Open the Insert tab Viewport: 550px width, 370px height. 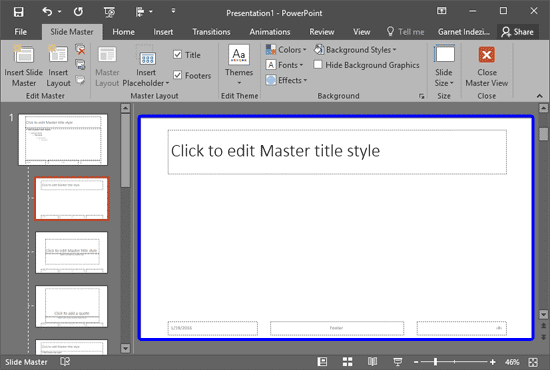[163, 32]
